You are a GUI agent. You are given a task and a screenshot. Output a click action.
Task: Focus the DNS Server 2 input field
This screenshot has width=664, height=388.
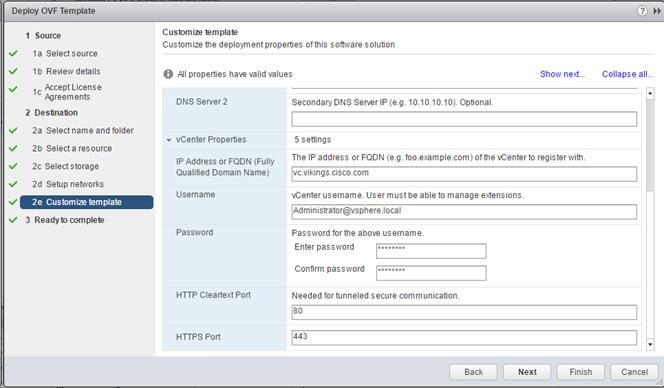click(x=464, y=119)
